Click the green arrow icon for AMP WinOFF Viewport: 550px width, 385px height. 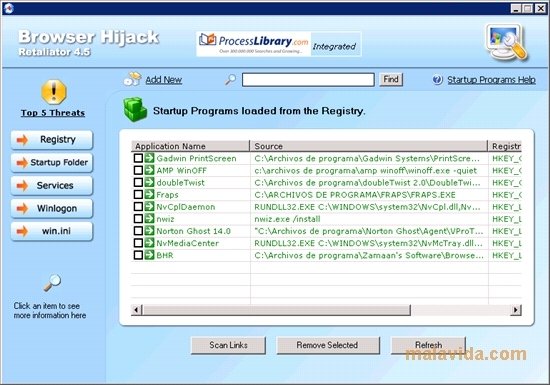click(149, 170)
